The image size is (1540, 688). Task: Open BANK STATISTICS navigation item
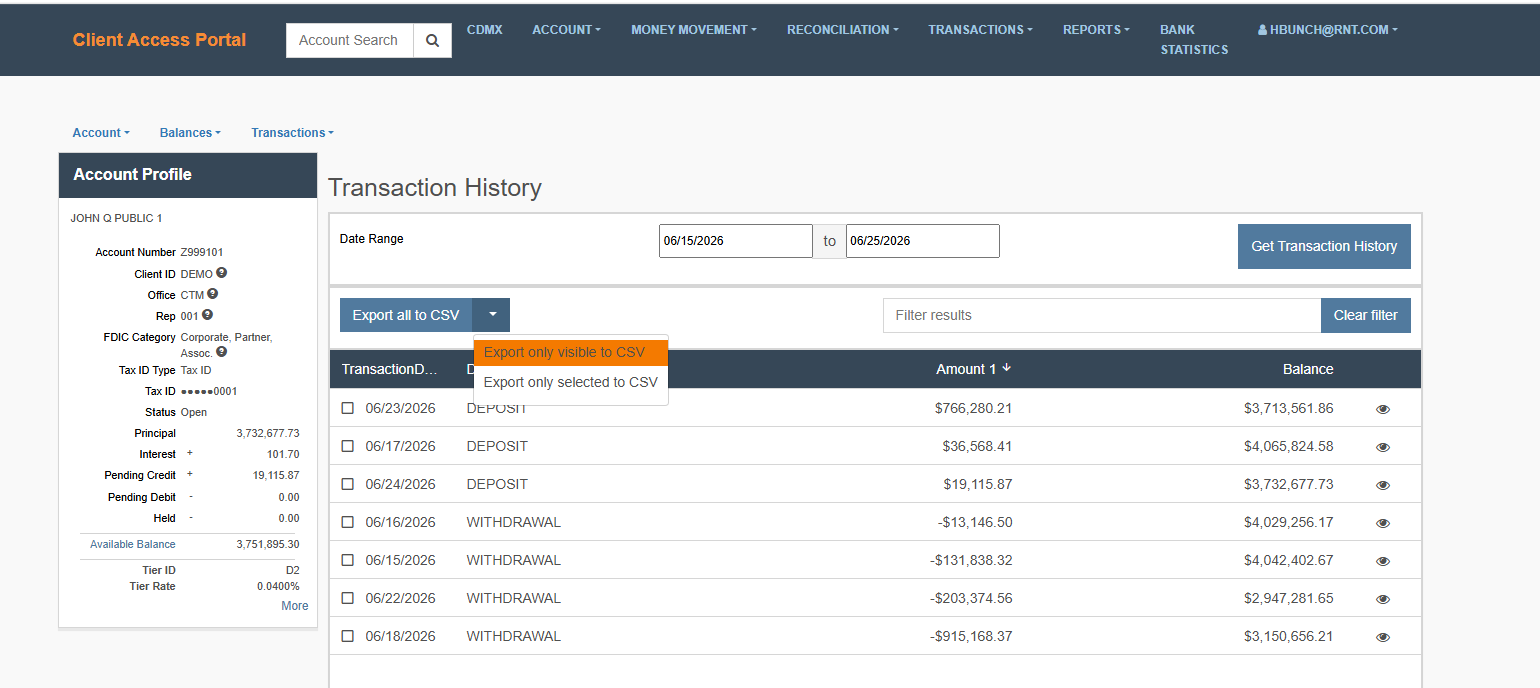pyautogui.click(x=1194, y=40)
